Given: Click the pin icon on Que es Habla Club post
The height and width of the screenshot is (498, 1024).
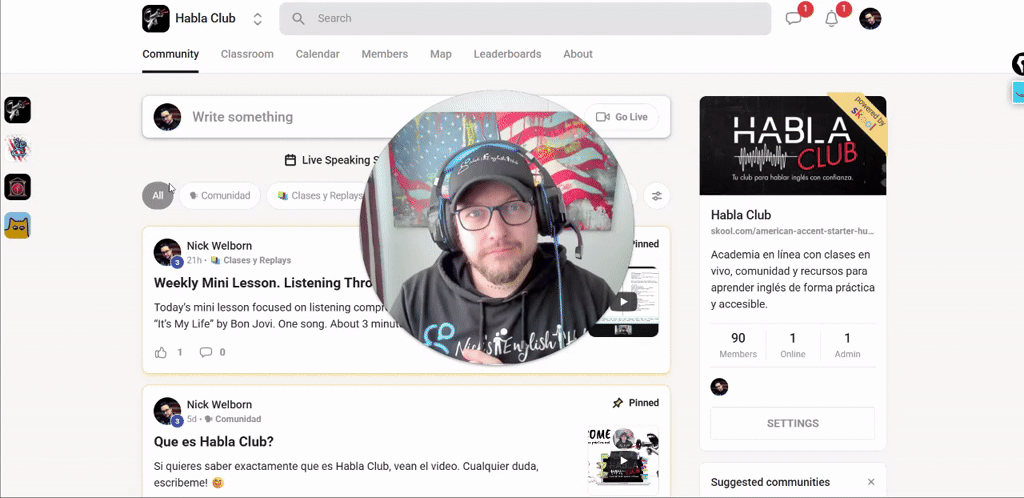Looking at the screenshot, I should pos(617,403).
